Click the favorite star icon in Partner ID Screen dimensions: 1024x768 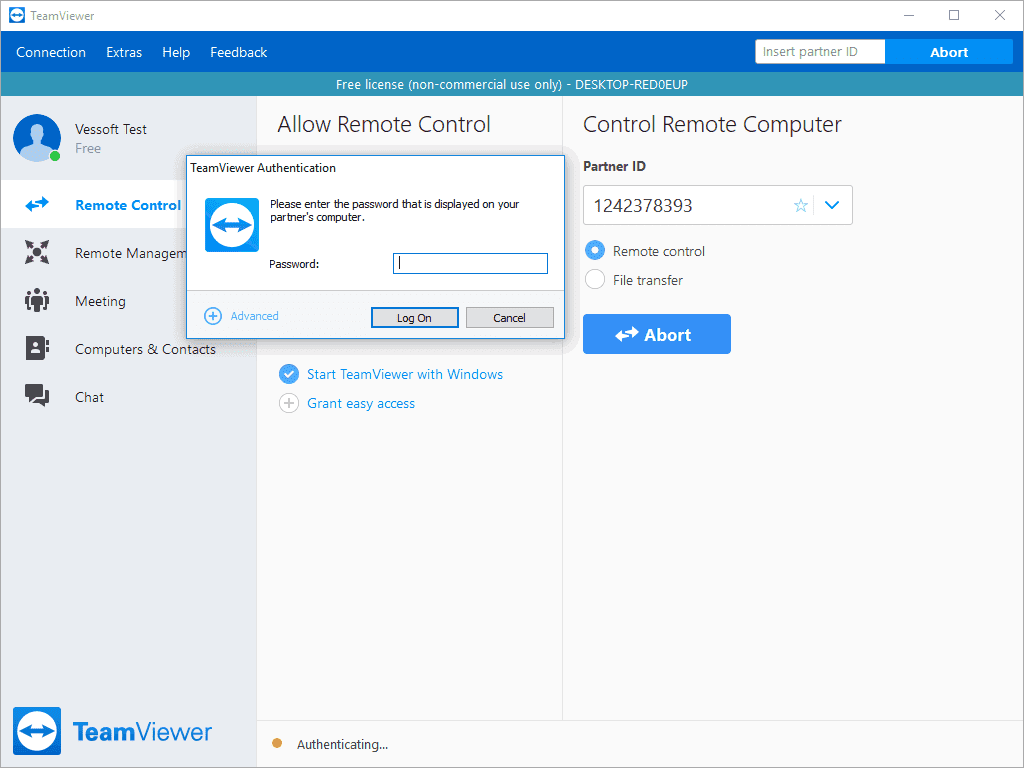(x=801, y=205)
